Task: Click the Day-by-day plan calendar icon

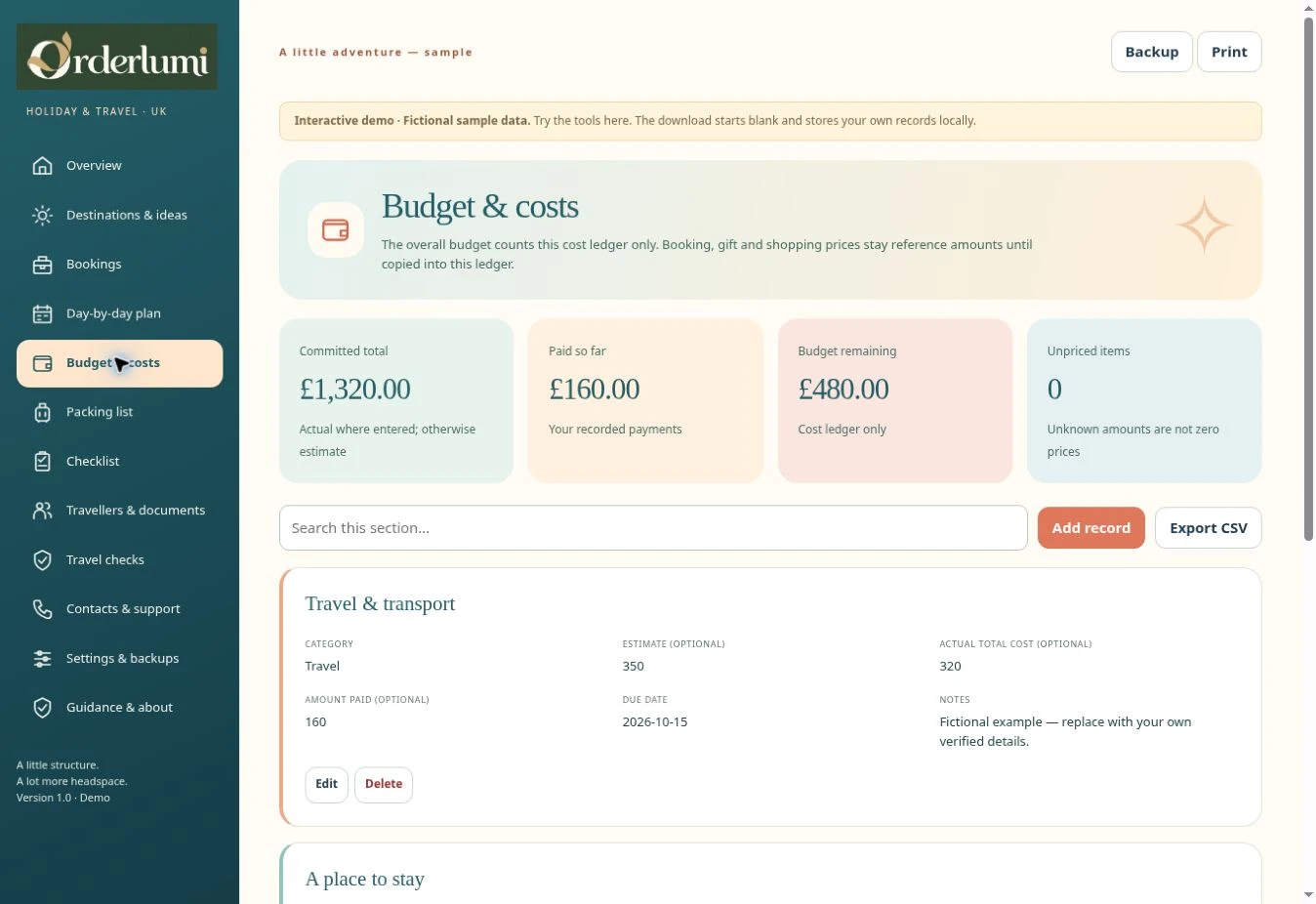Action: pyautogui.click(x=42, y=313)
